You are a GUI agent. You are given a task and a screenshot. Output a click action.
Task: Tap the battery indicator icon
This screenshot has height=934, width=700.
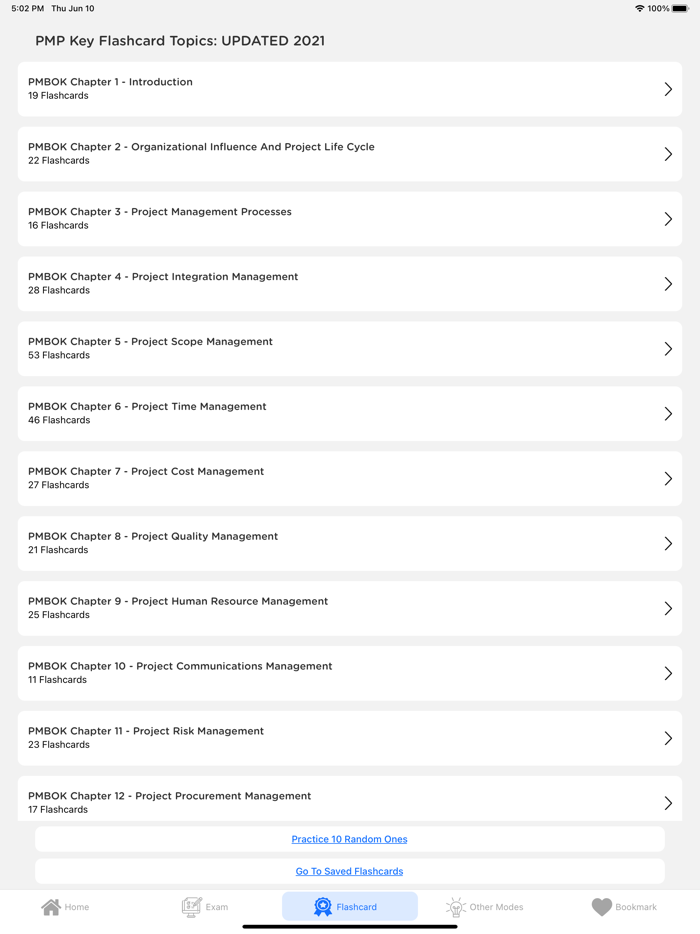(679, 8)
